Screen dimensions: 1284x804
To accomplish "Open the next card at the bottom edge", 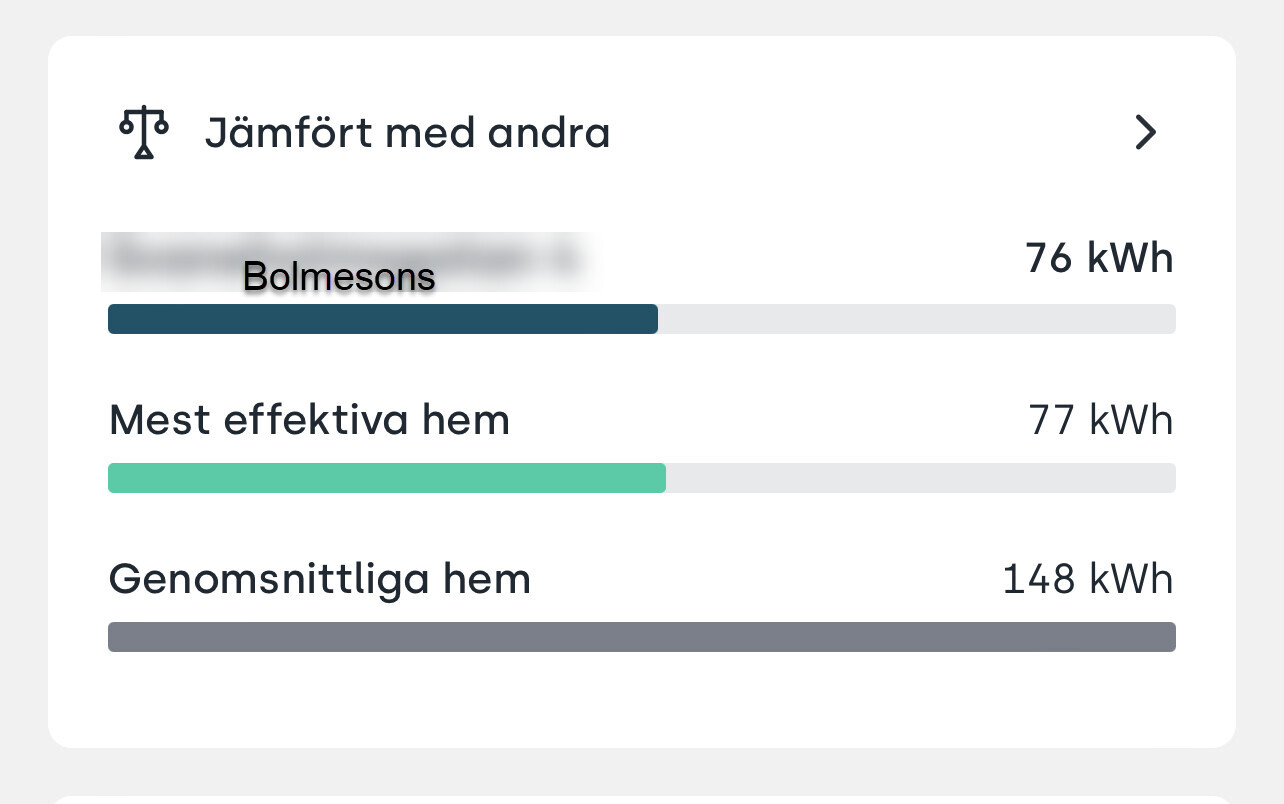I will pos(641,799).
